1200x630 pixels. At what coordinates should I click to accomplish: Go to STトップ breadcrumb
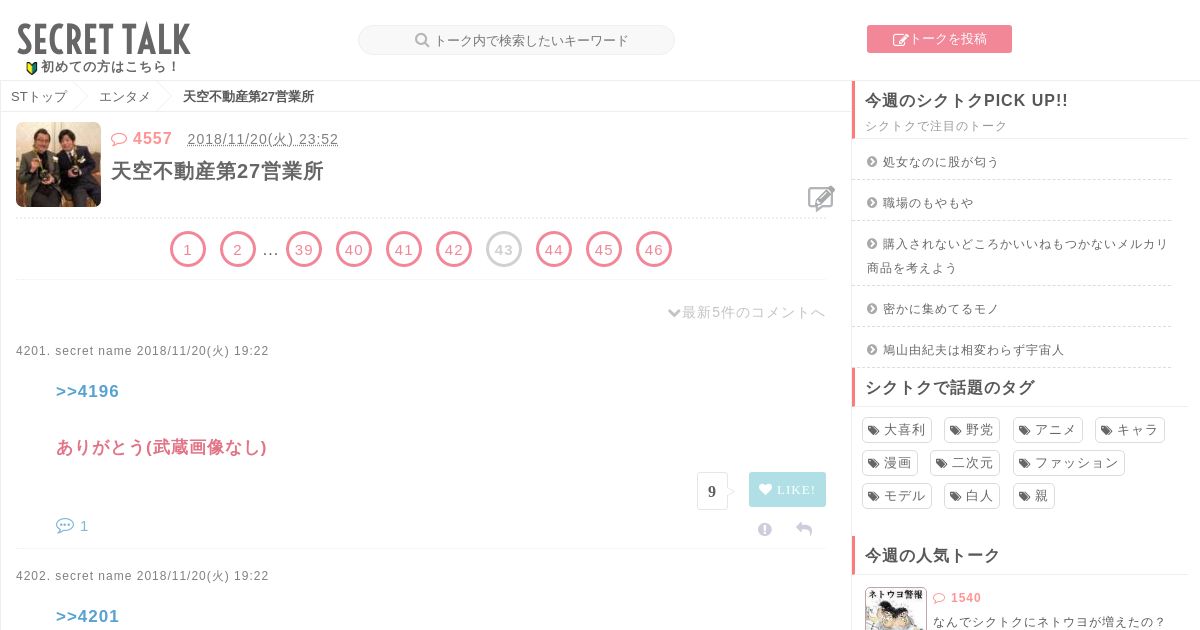coord(39,97)
